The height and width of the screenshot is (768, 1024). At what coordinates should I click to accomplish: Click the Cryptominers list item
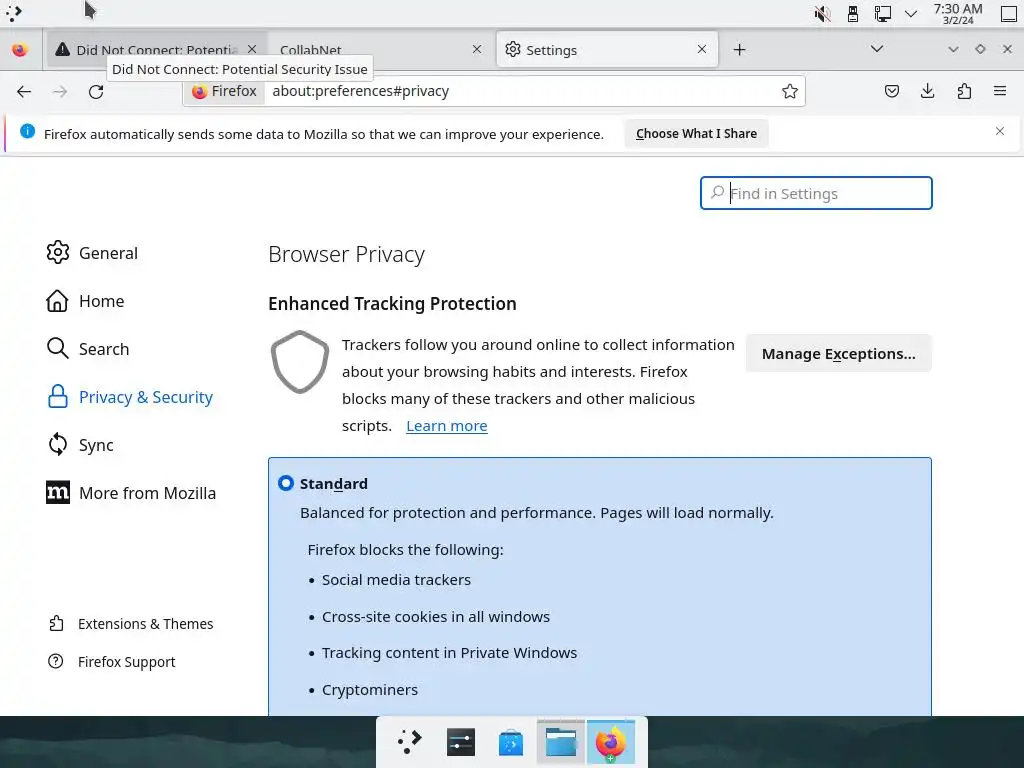pos(370,690)
